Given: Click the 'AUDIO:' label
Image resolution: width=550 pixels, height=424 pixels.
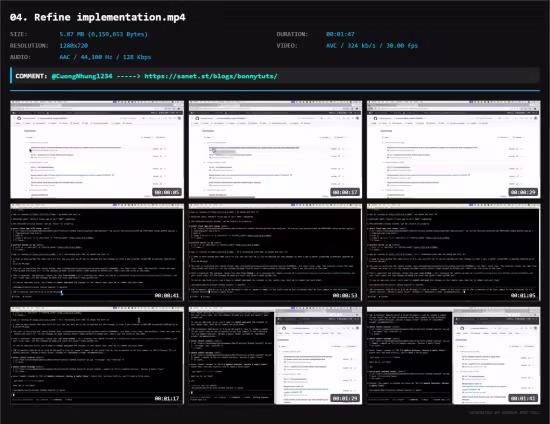Looking at the screenshot, I should [x=20, y=57].
